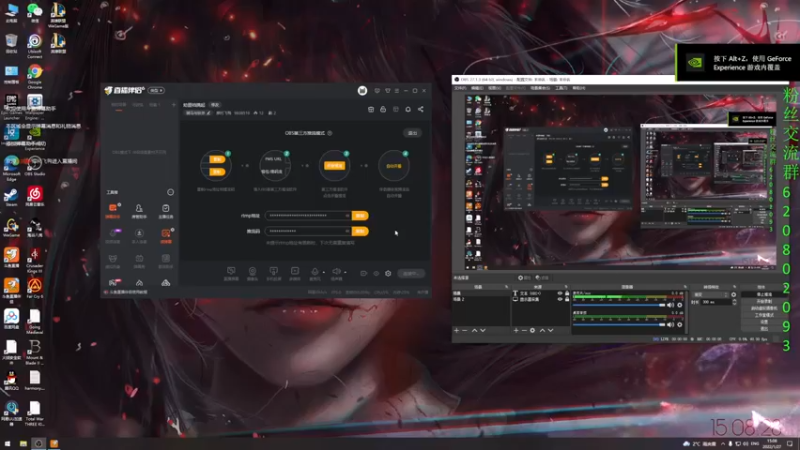This screenshot has width=800, height=450.
Task: Click the video play source icon in the bottom toolbar
Action: (x=294, y=271)
